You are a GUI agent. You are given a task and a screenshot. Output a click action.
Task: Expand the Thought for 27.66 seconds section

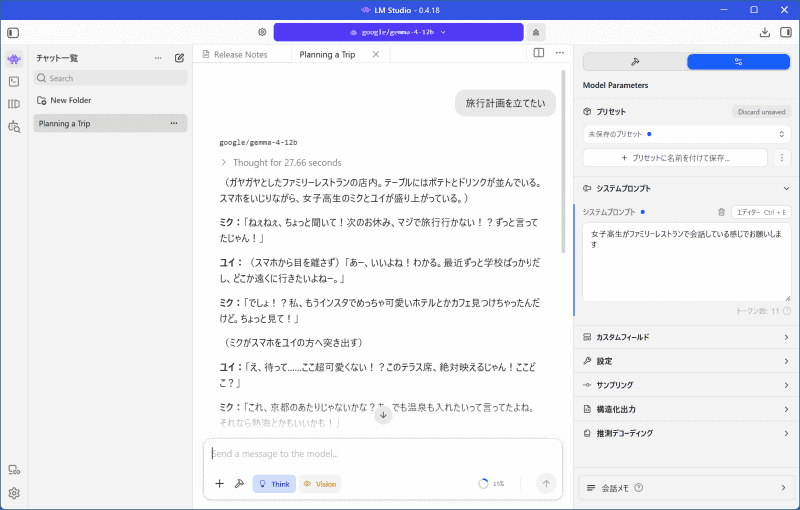(x=281, y=163)
